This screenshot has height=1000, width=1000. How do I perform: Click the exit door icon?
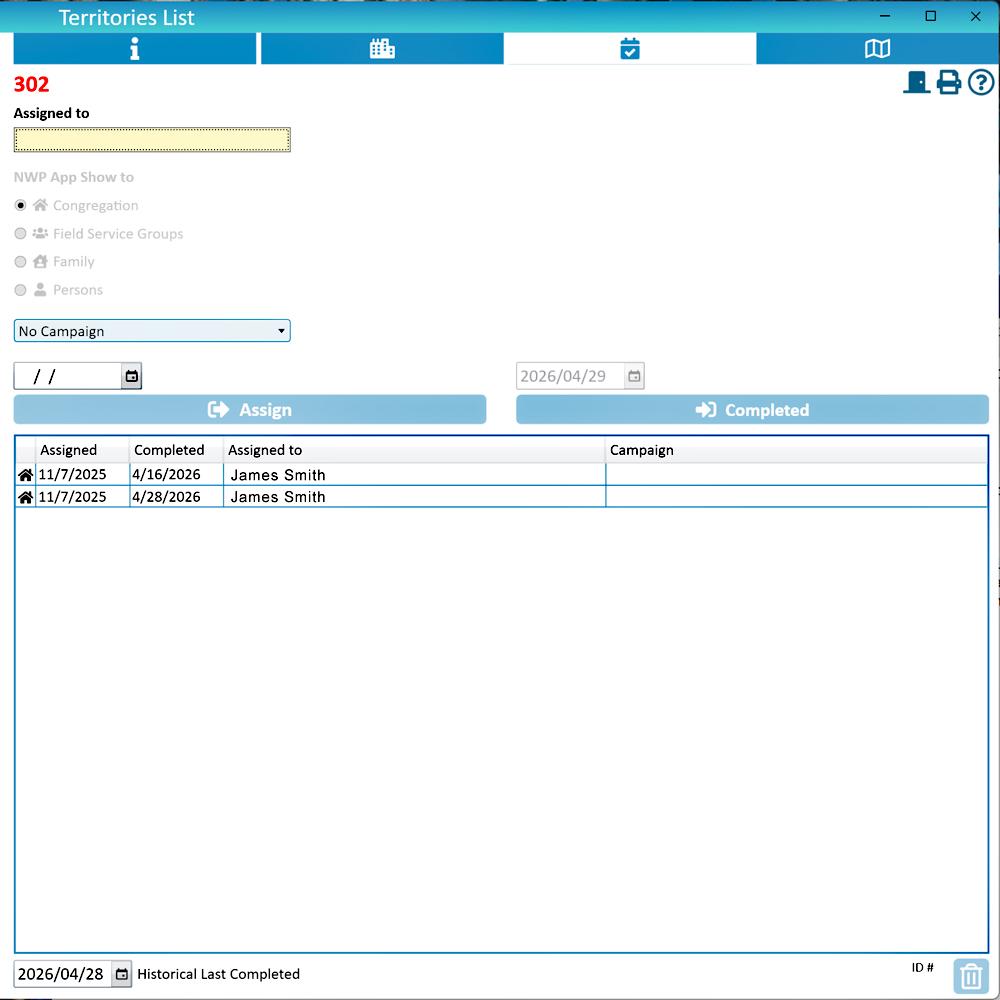(916, 83)
